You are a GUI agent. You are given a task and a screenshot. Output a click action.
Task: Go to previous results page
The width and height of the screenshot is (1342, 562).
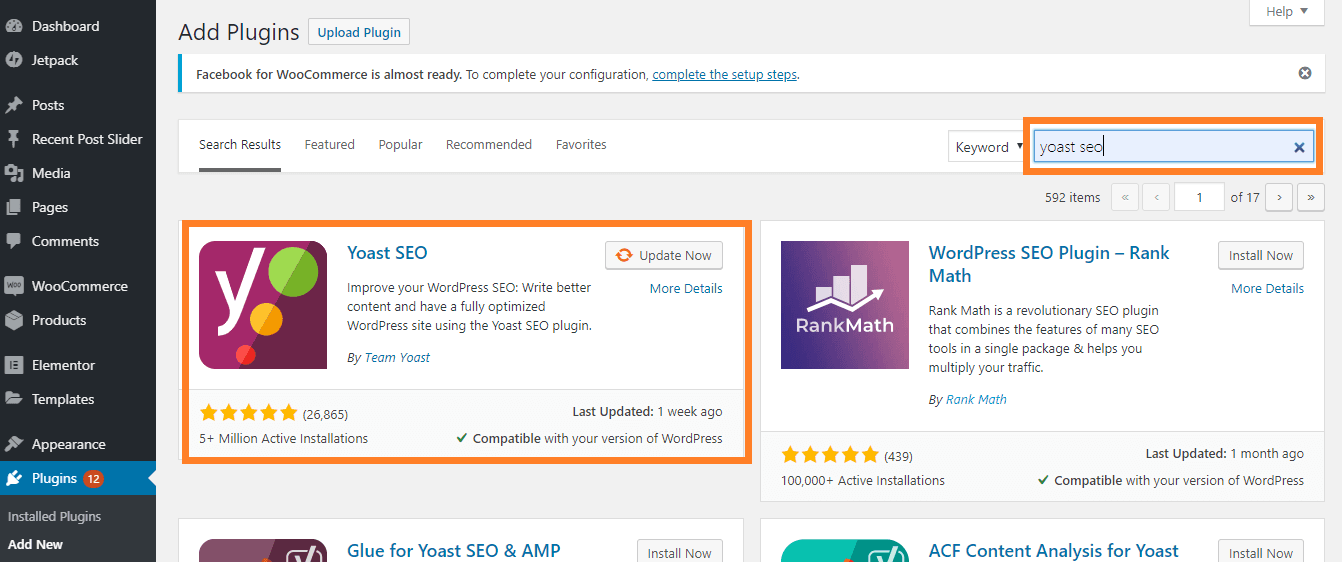click(x=1156, y=197)
